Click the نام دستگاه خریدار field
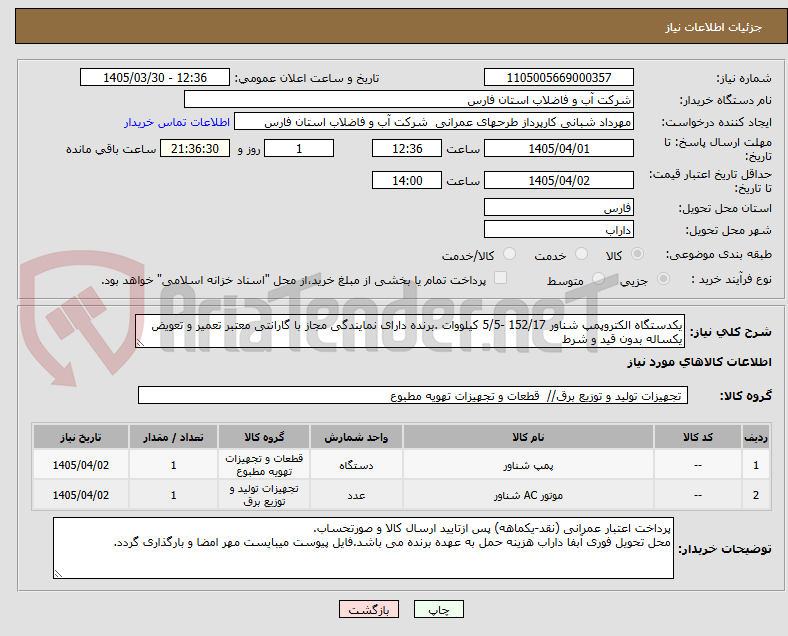This screenshot has width=788, height=636. [x=409, y=99]
